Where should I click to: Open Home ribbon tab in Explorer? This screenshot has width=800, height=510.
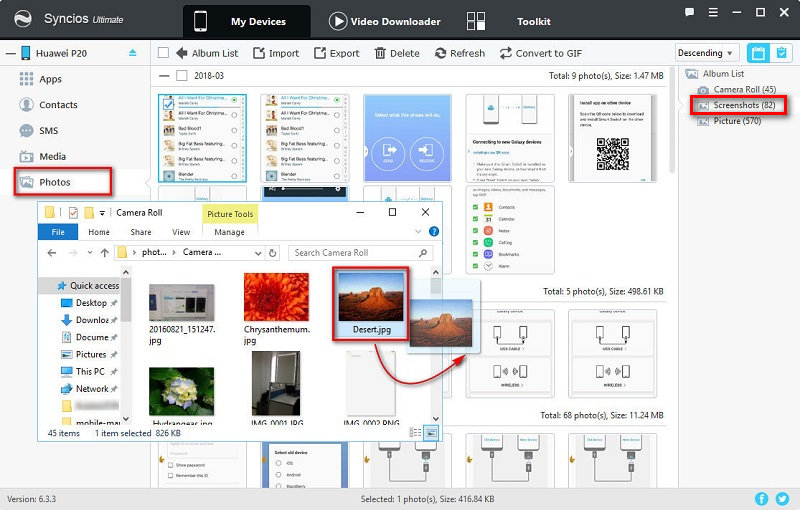click(x=99, y=232)
